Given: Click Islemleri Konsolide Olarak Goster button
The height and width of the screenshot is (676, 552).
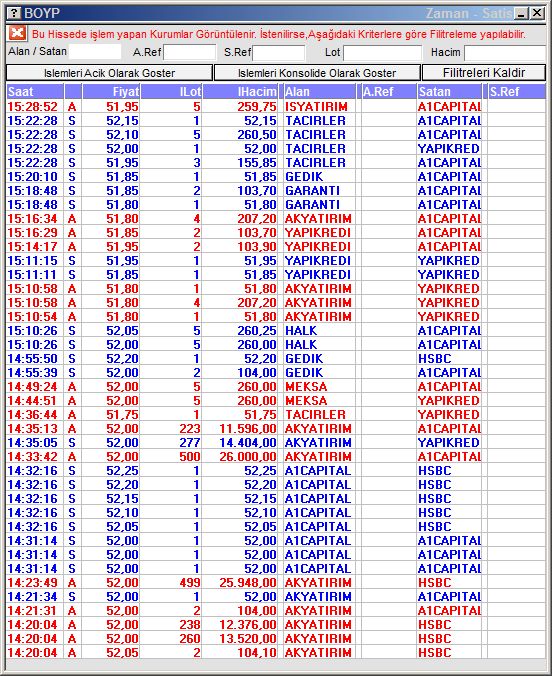Looking at the screenshot, I should tap(317, 72).
